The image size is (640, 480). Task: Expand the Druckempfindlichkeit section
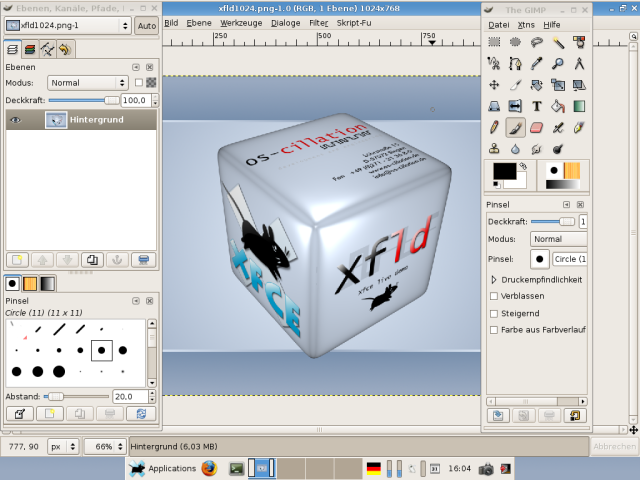tap(494, 280)
